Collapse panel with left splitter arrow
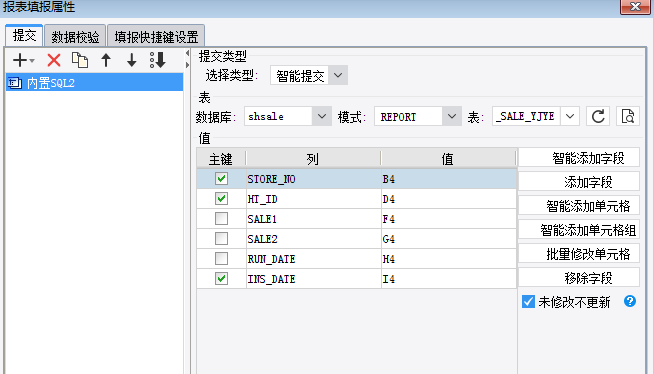This screenshot has width=654, height=374. pyautogui.click(x=187, y=53)
